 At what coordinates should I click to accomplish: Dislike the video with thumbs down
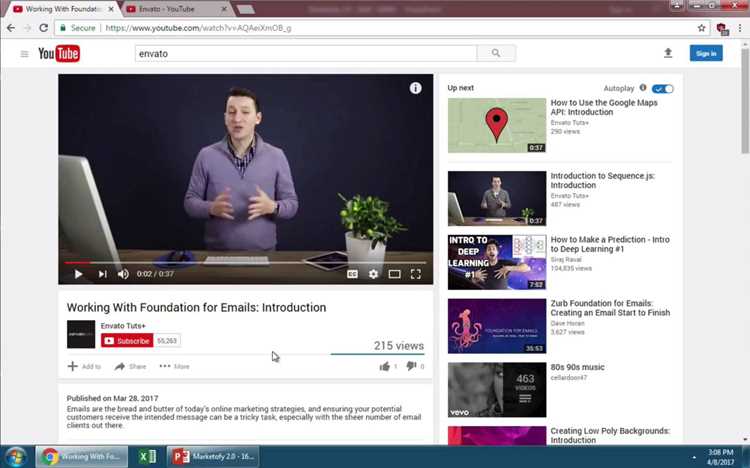pyautogui.click(x=411, y=367)
